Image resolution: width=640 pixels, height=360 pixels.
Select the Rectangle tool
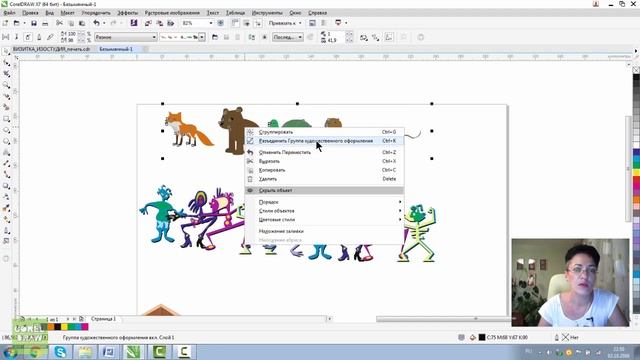[x=6, y=119]
